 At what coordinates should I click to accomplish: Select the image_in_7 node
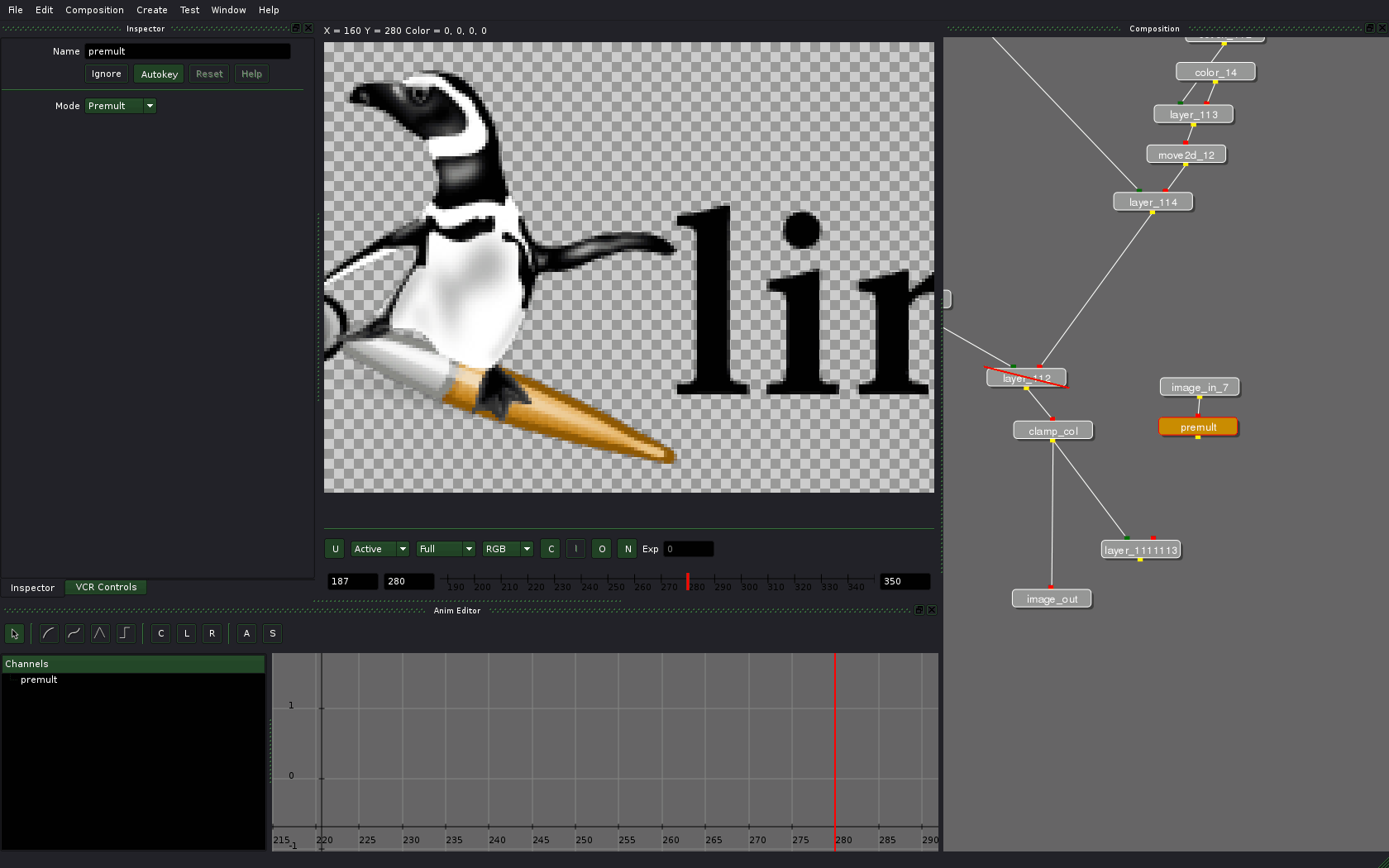(x=1200, y=388)
